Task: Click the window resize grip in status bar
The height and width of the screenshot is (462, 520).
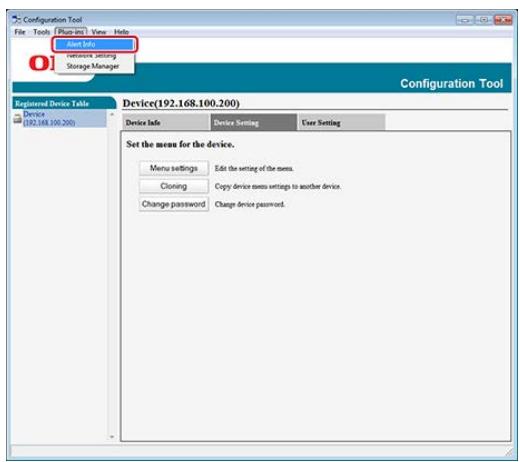Action: [509, 452]
